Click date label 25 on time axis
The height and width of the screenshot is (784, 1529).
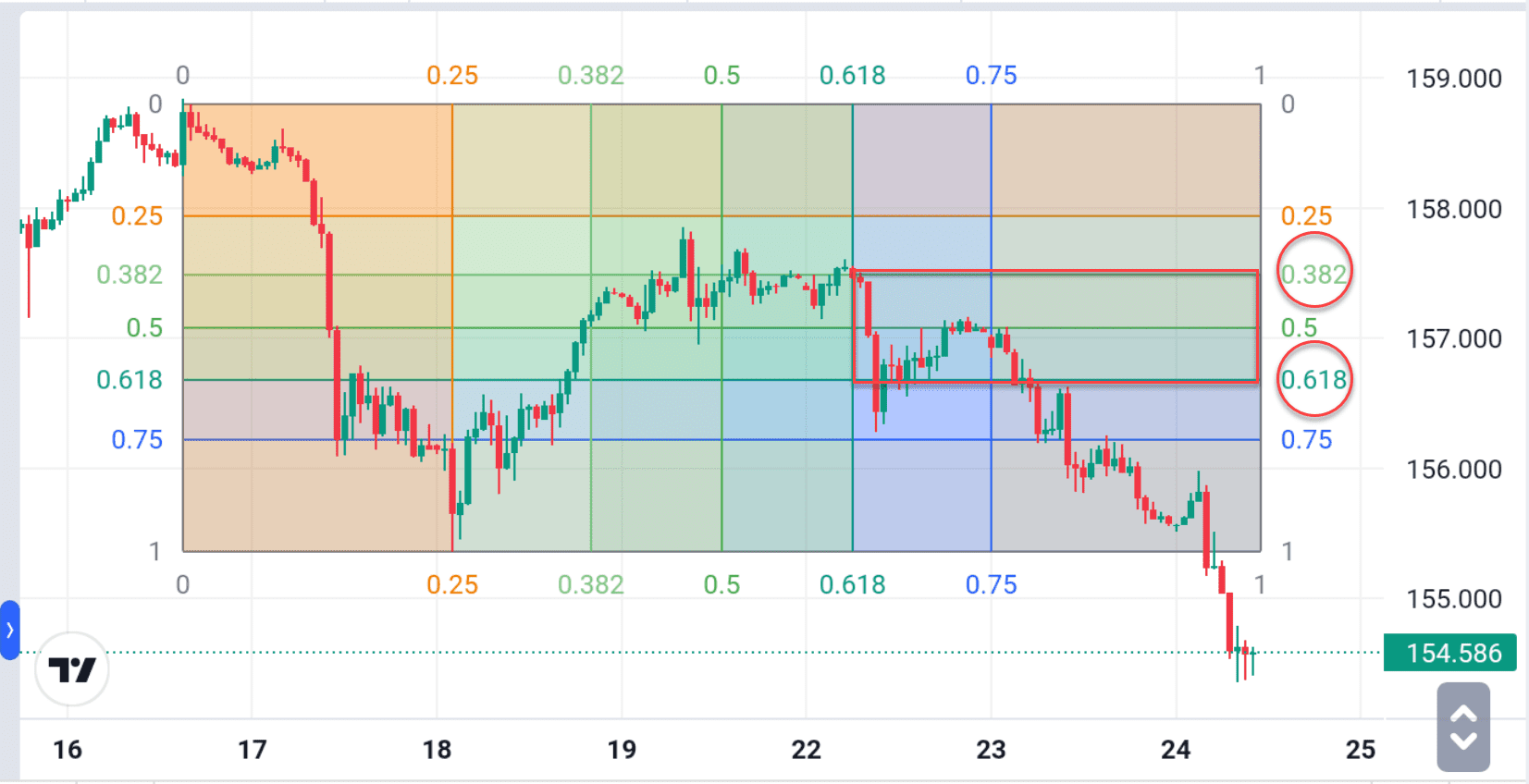(1361, 749)
